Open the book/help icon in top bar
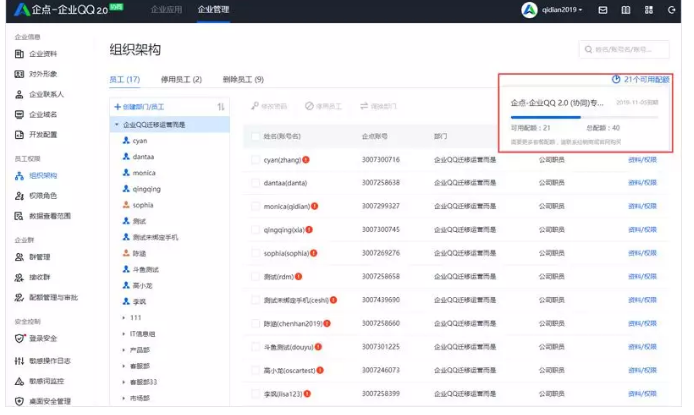 pyautogui.click(x=626, y=10)
